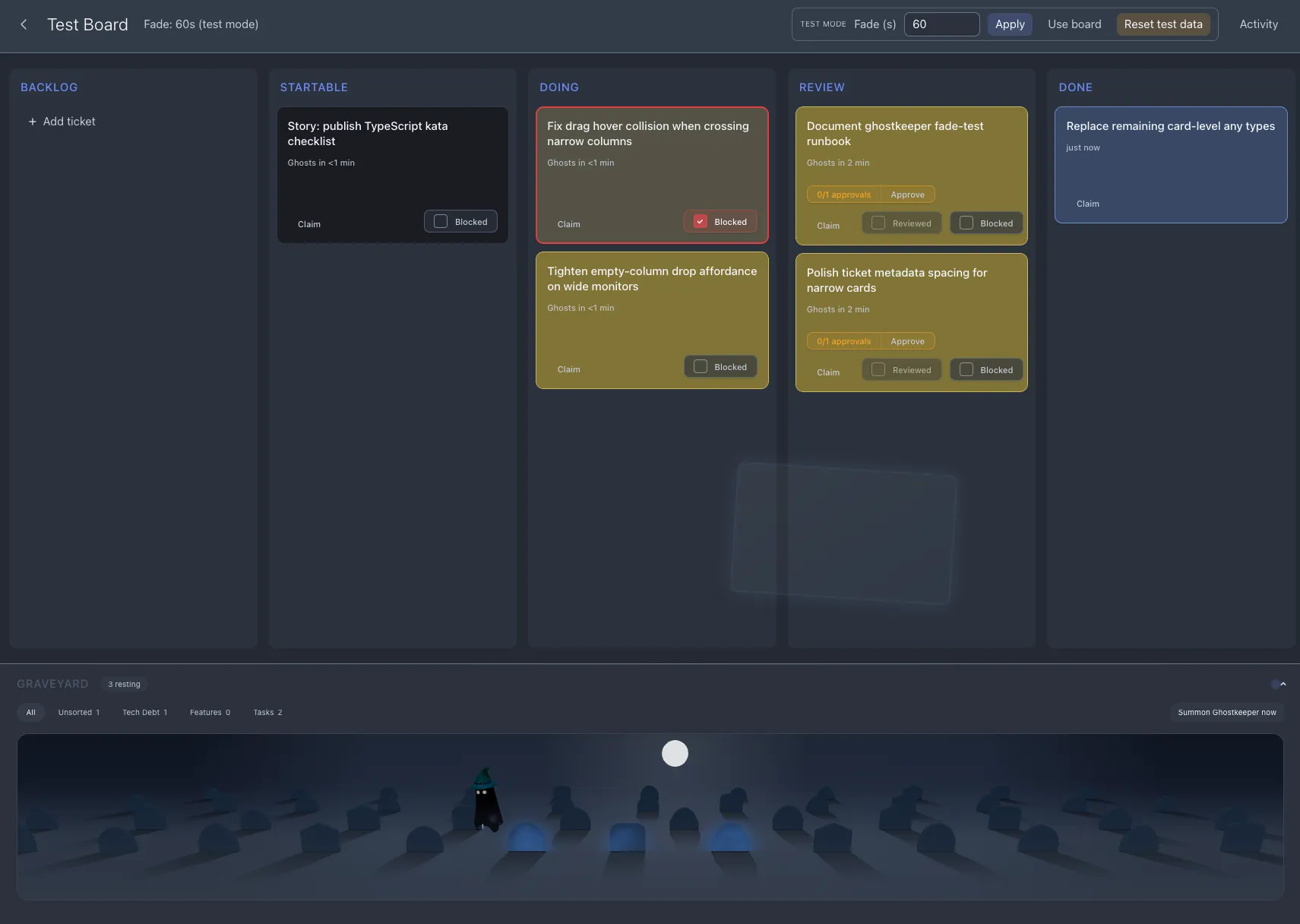Switch to Use board mode
1300x924 pixels.
1074,24
